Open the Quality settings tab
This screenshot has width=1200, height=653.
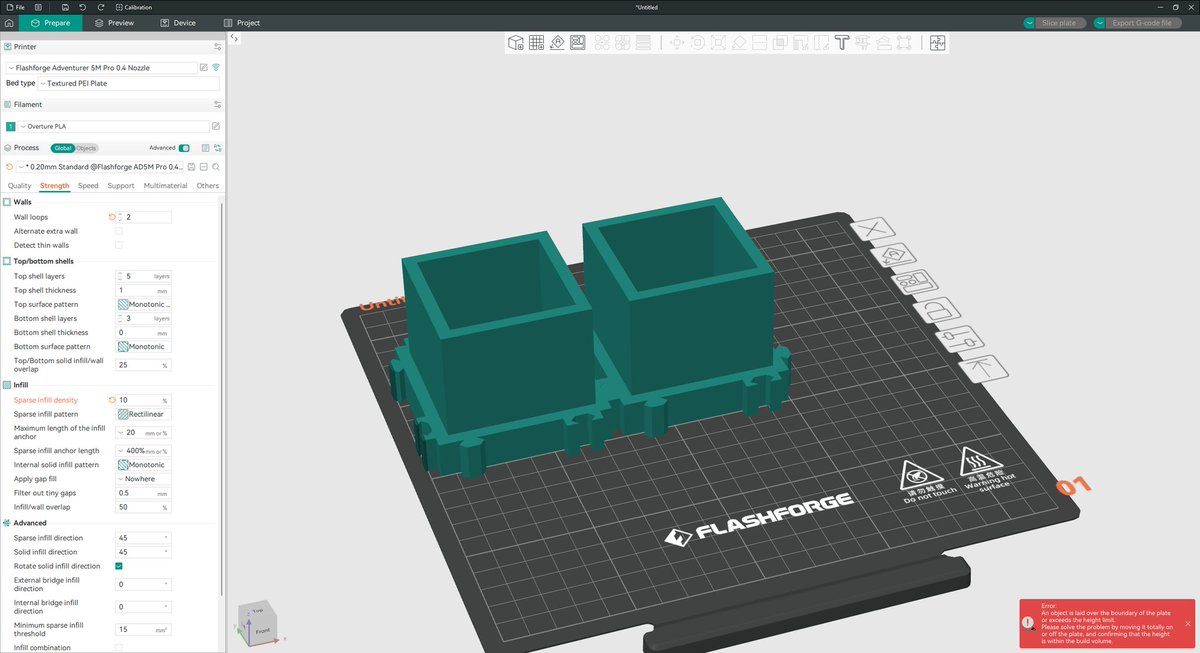(x=20, y=186)
